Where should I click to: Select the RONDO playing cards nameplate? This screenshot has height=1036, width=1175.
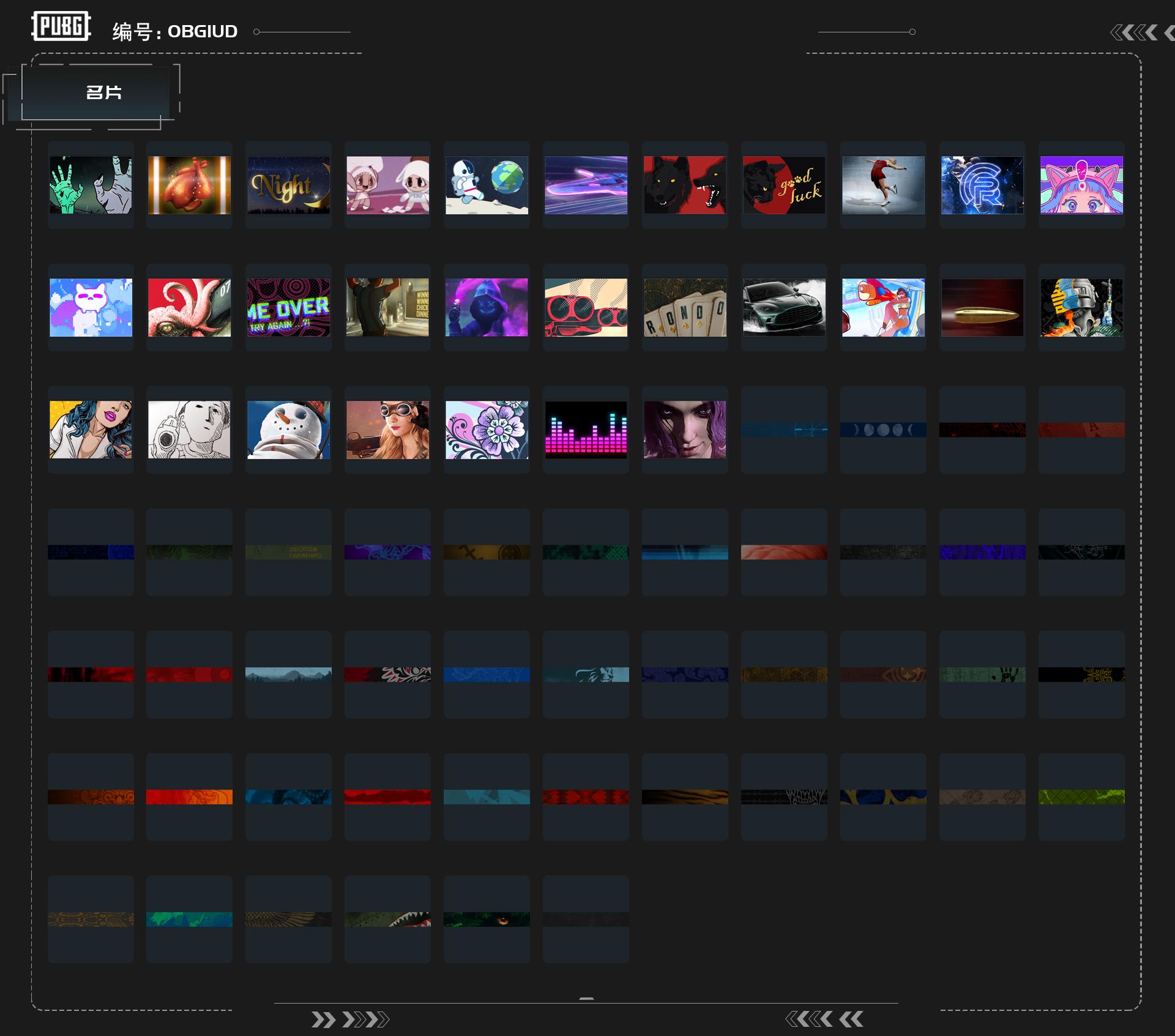pyautogui.click(x=685, y=307)
